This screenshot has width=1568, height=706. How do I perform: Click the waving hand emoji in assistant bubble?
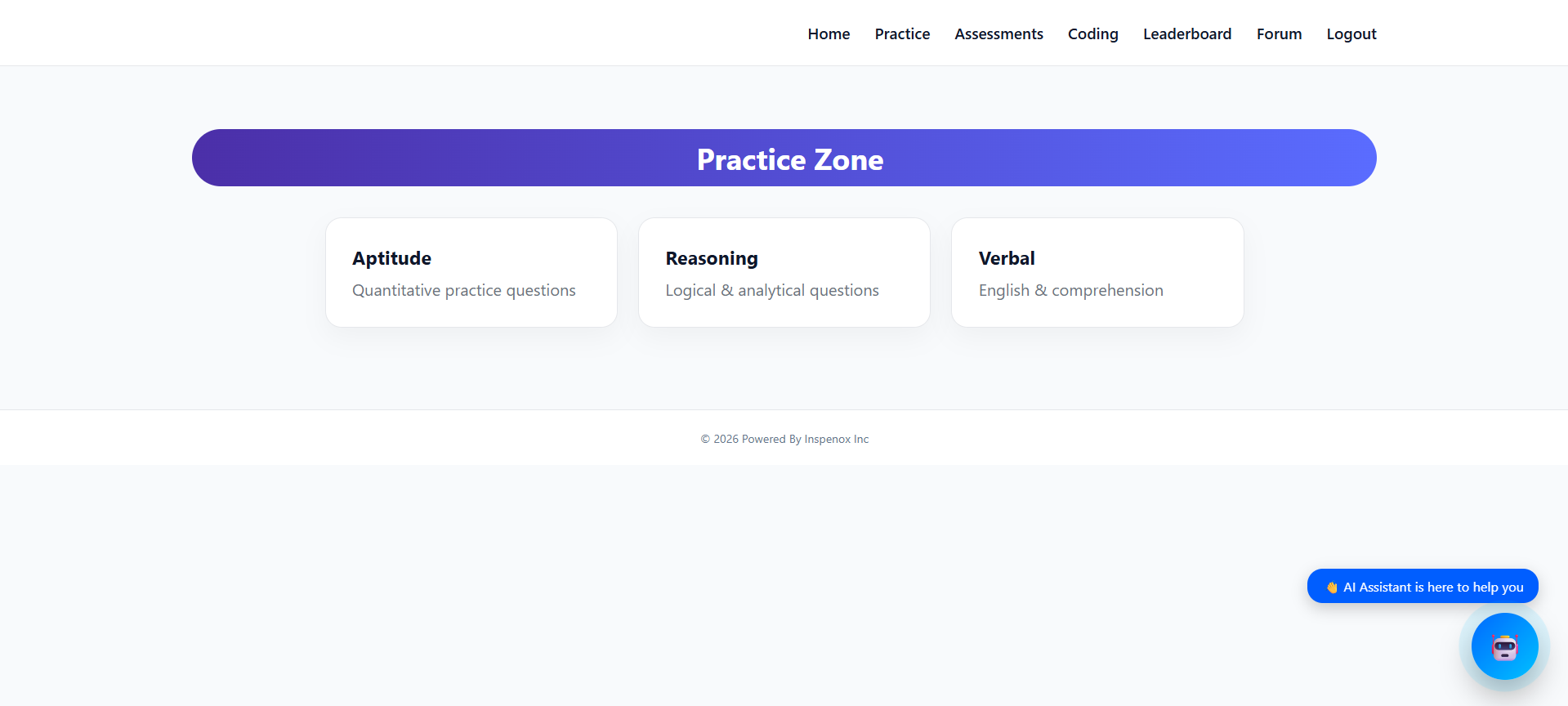(x=1332, y=588)
